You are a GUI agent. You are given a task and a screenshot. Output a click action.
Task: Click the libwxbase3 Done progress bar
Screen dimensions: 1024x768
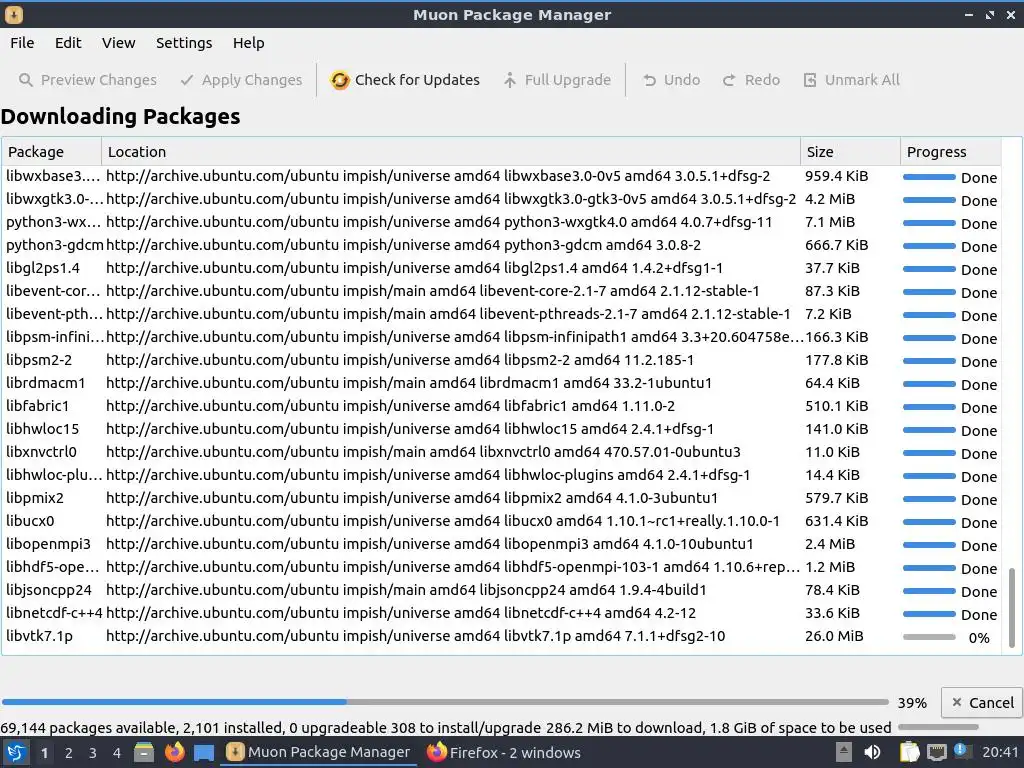point(929,176)
